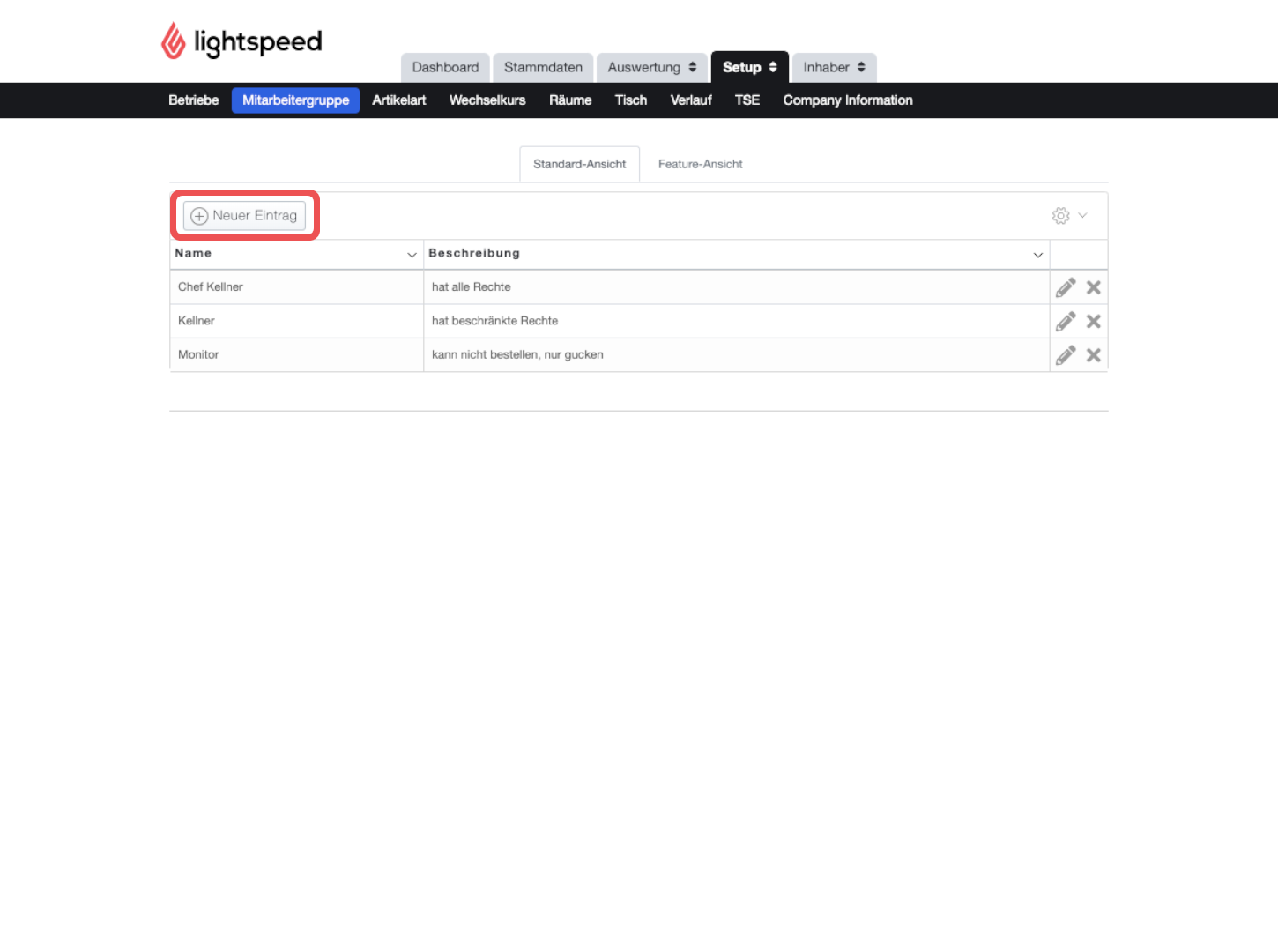
Task: Open the Setup tab dropdown
Action: click(x=750, y=67)
